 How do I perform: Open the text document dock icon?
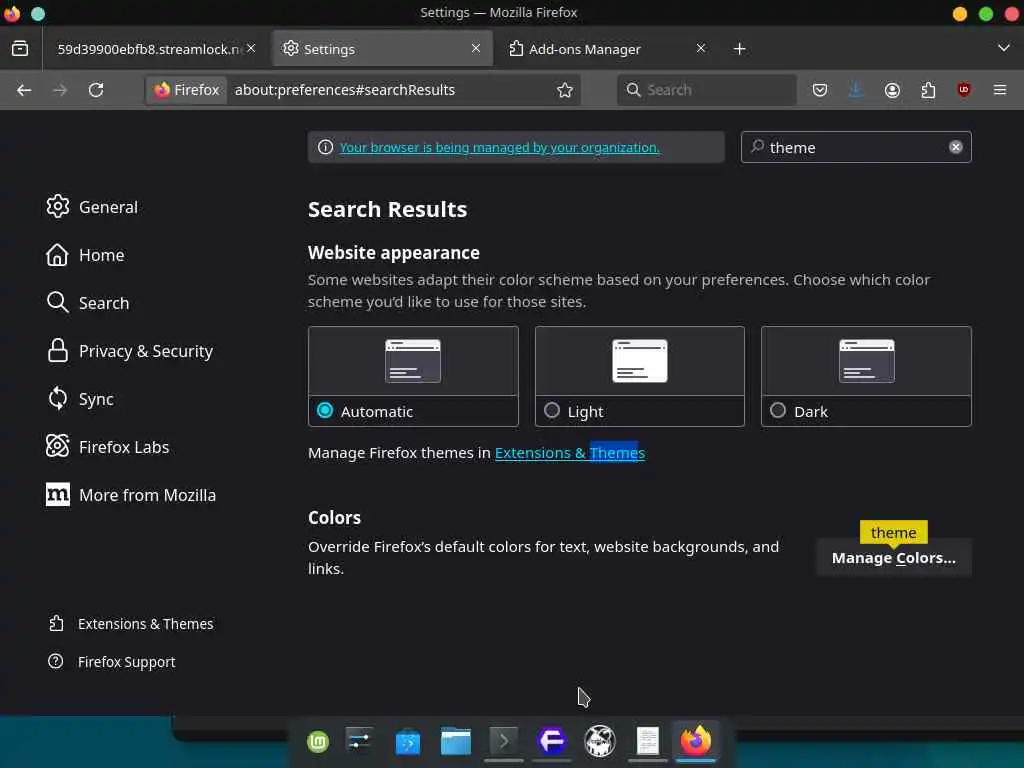pos(648,741)
